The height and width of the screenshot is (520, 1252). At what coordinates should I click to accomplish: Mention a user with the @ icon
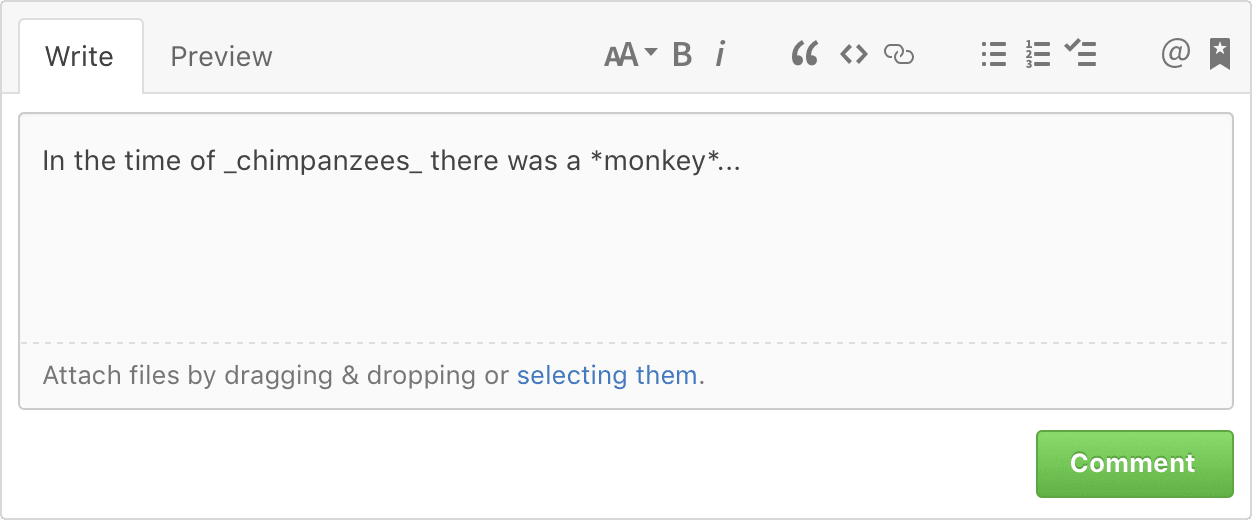1175,54
